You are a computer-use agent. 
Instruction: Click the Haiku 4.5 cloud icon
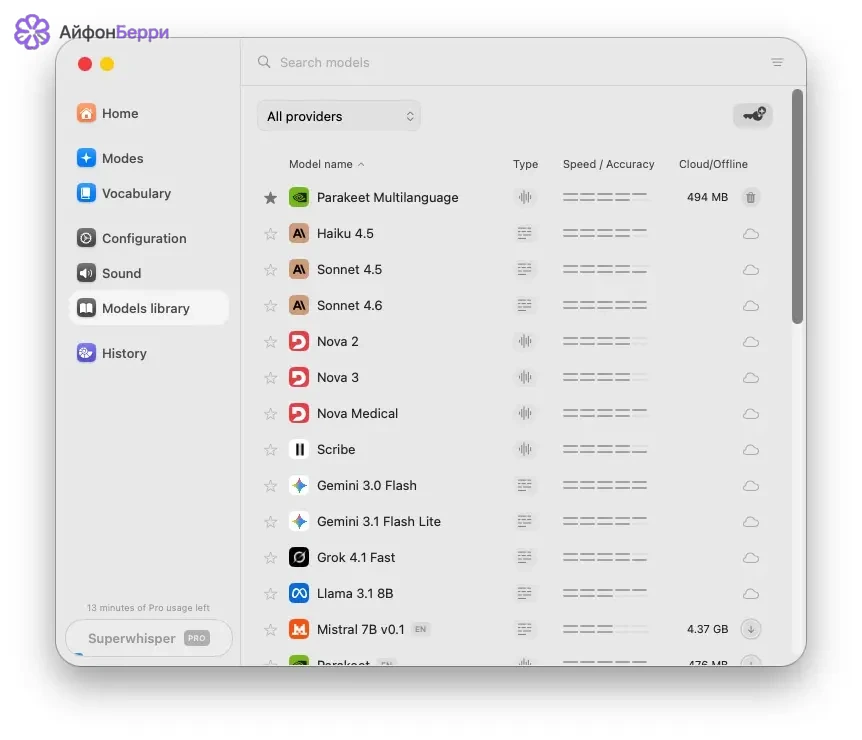(750, 234)
